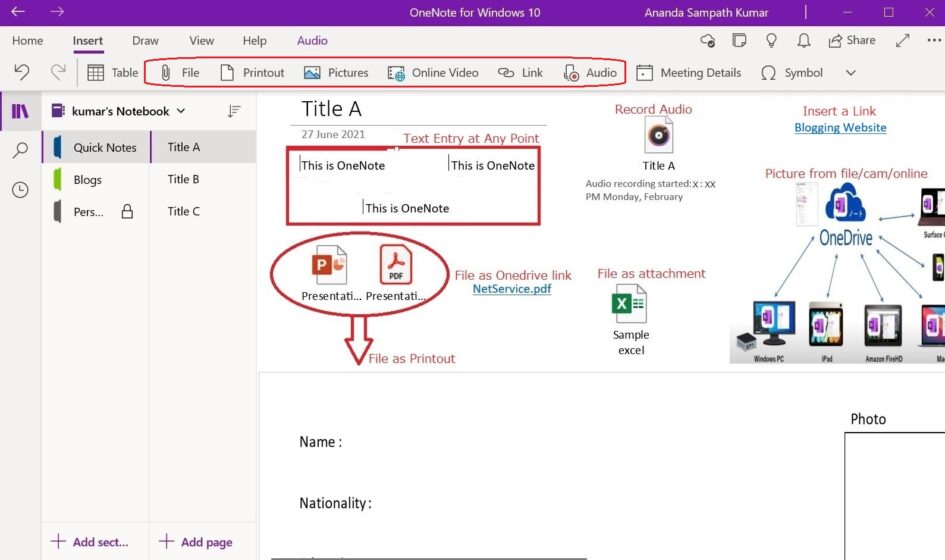This screenshot has height=560, width=945.
Task: Insert a Symbol
Action: point(792,73)
